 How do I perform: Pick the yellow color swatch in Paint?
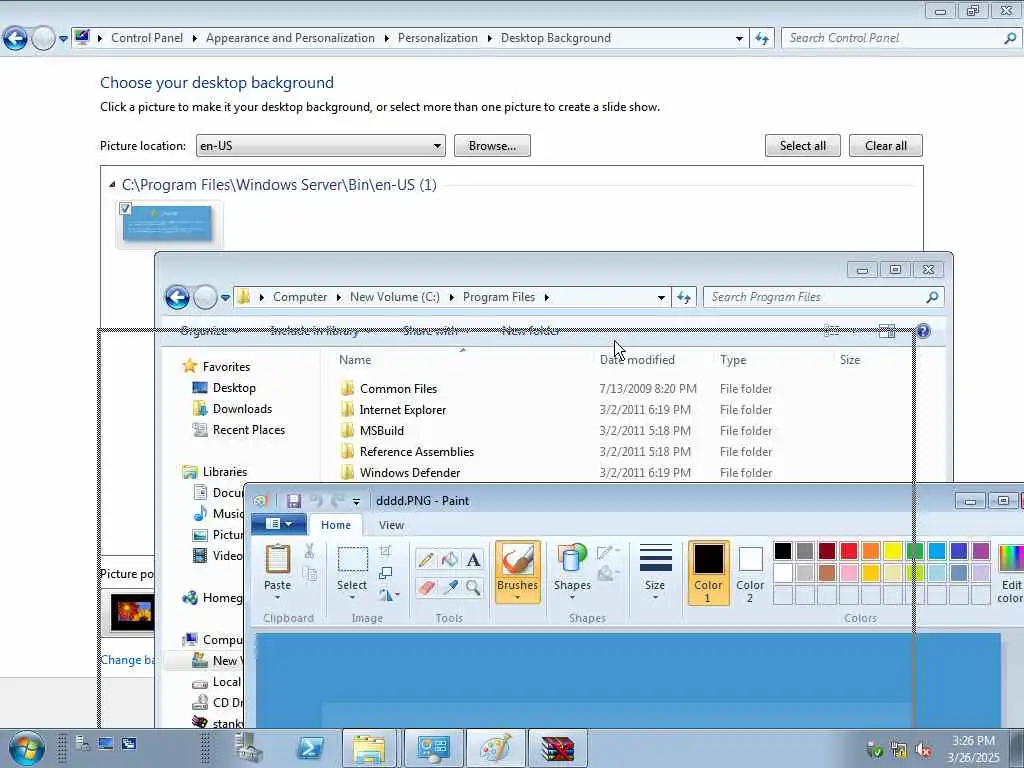(893, 551)
